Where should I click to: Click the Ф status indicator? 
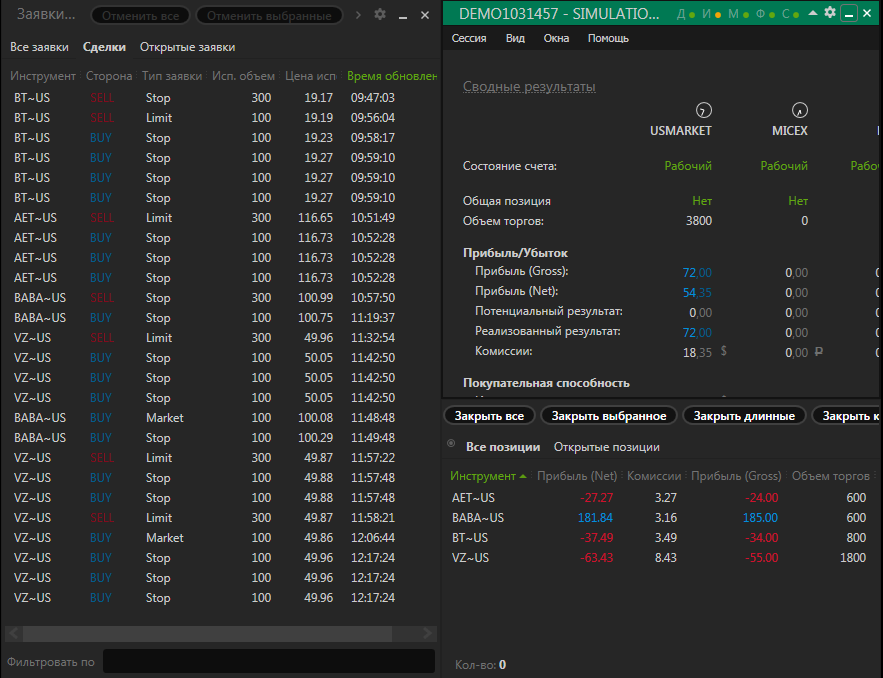[765, 14]
